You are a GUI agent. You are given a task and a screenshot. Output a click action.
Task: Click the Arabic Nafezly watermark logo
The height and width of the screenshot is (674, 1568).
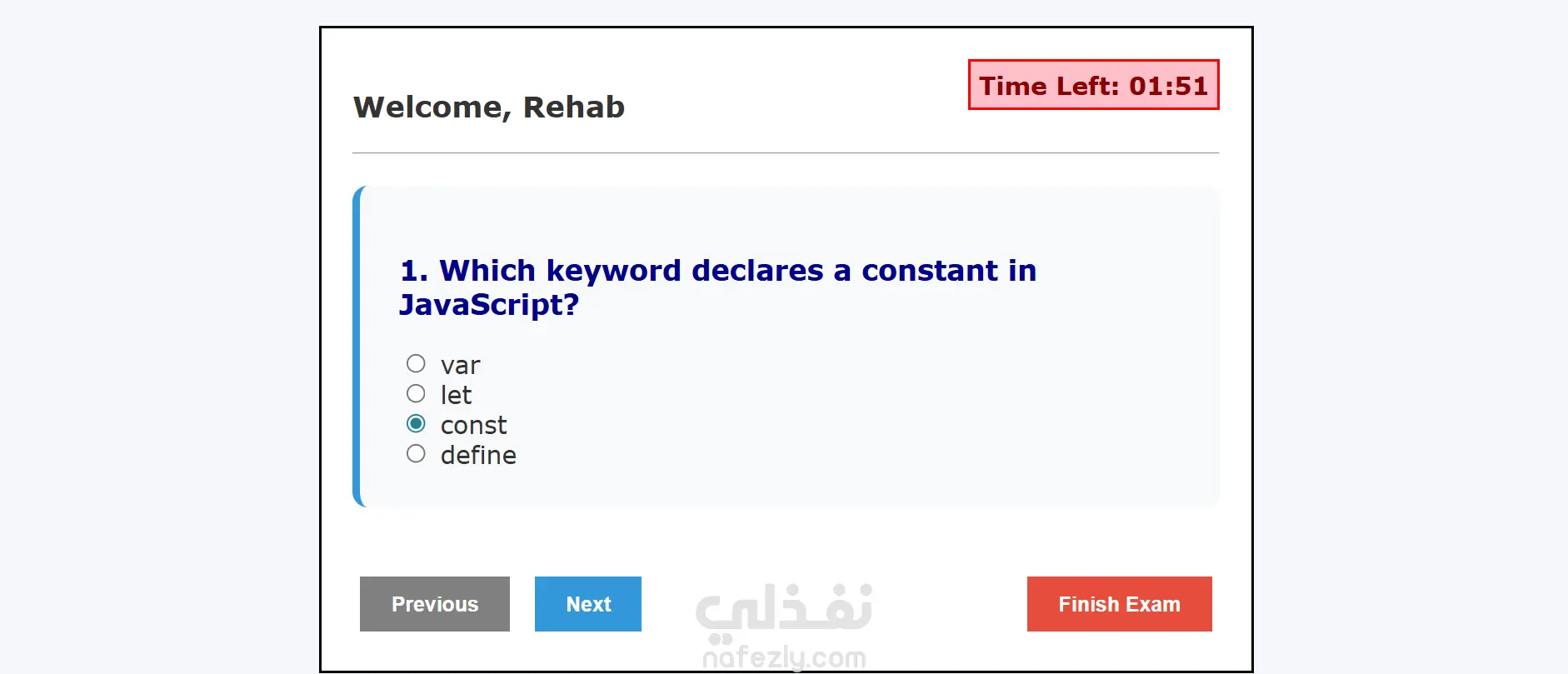784,607
